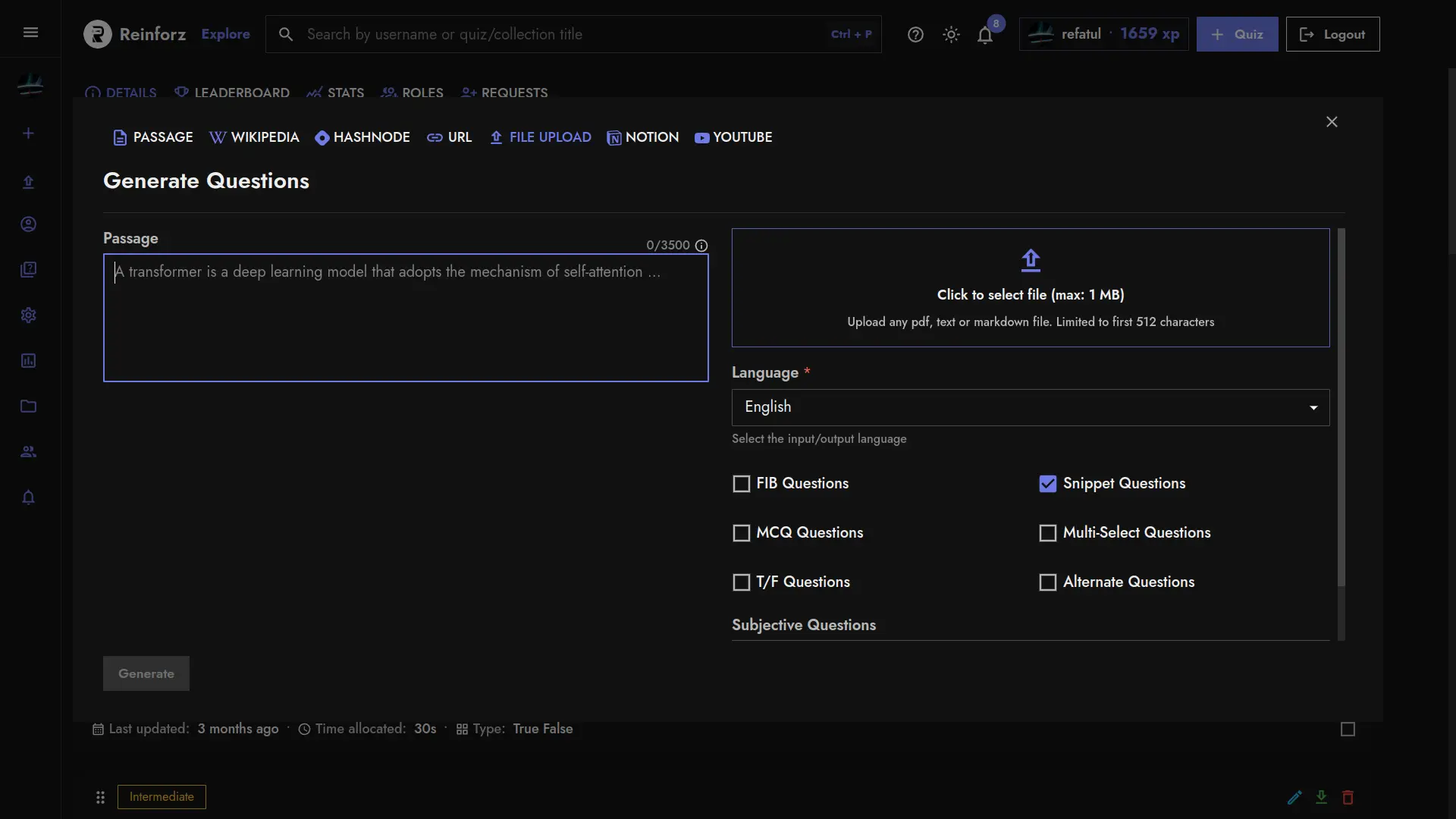
Task: Open notifications bell icon
Action: 984,34
